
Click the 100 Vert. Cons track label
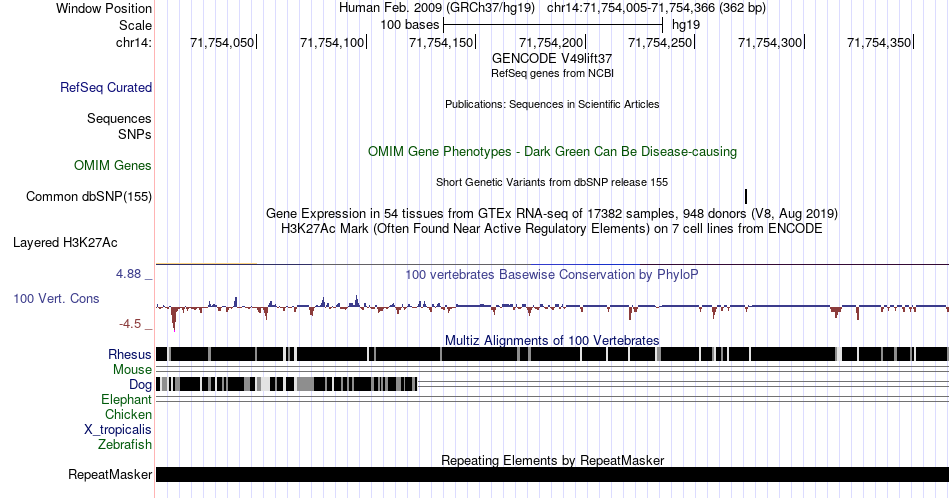point(56,298)
